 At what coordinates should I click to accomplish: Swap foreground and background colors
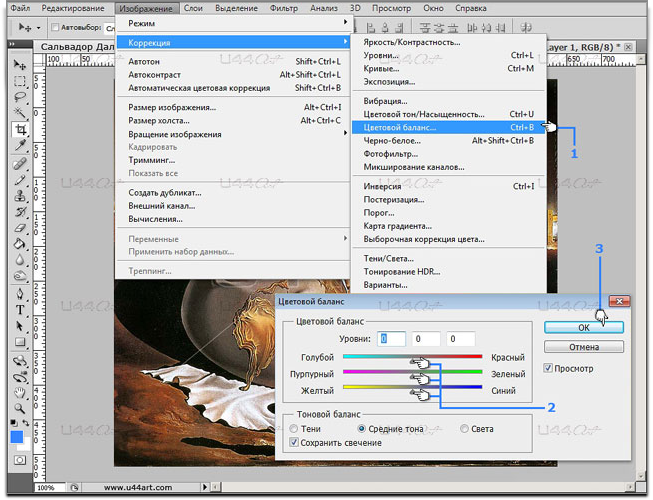pyautogui.click(x=26, y=423)
